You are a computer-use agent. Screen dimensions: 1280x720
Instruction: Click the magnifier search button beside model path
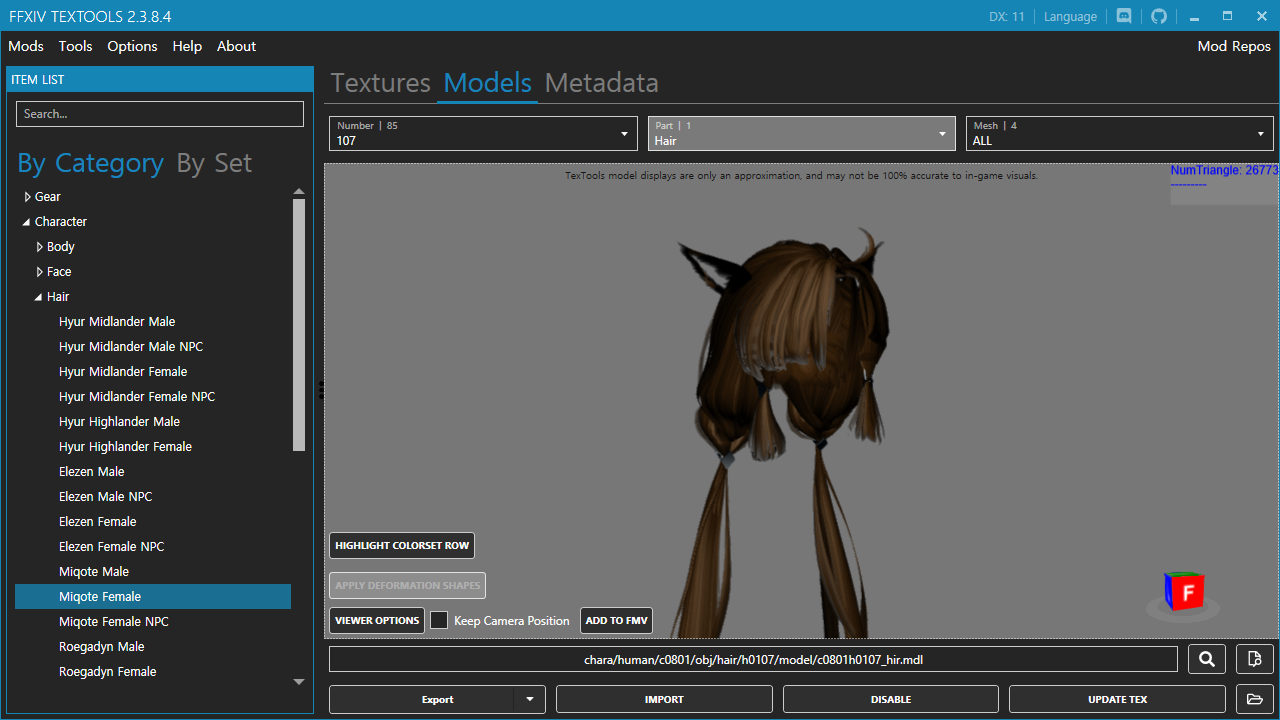point(1207,659)
